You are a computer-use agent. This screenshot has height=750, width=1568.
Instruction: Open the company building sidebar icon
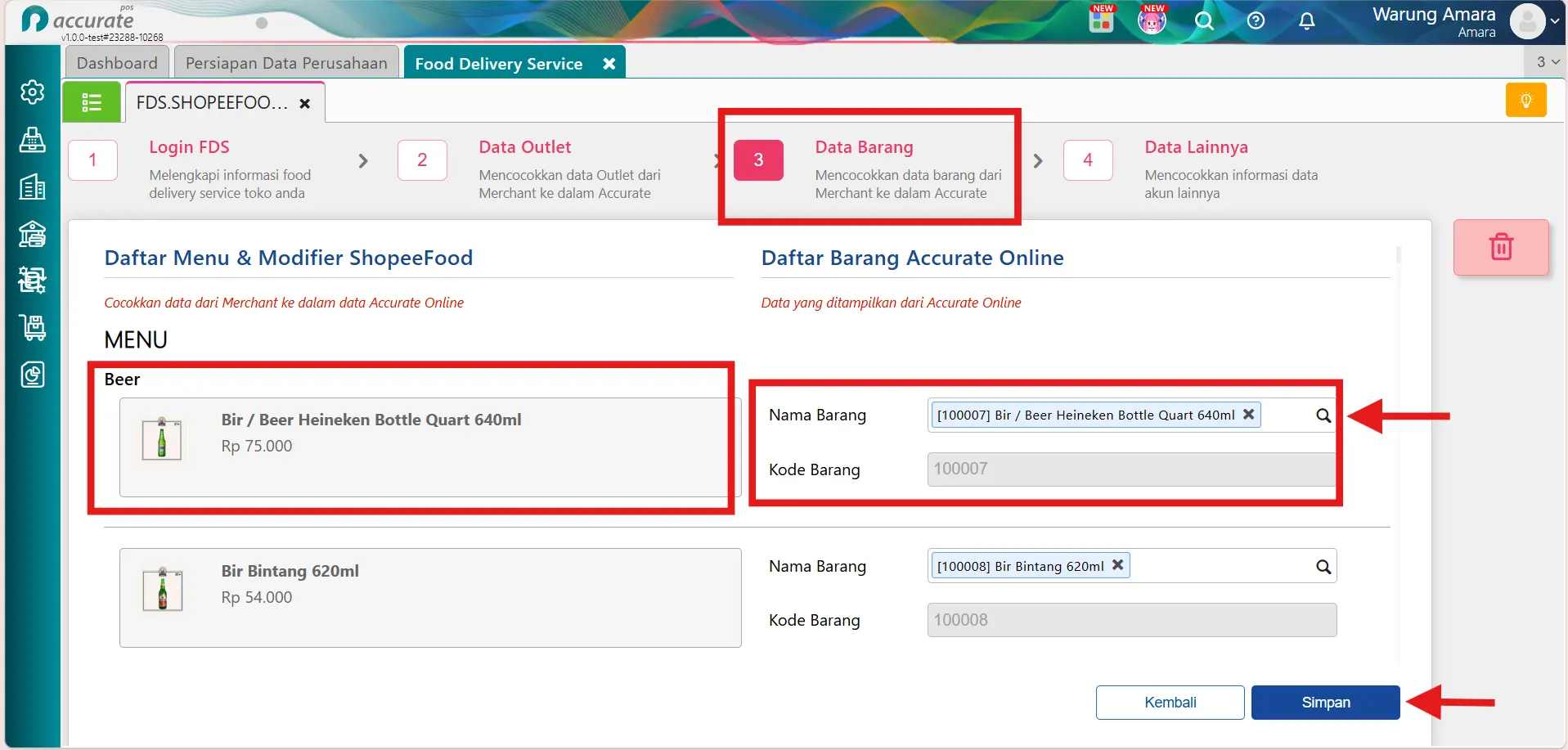33,187
